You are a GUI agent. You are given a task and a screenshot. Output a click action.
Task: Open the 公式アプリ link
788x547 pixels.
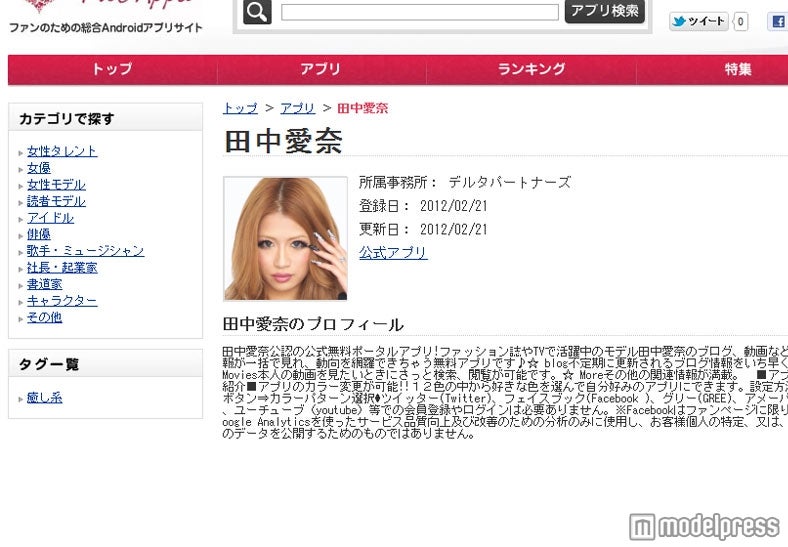[393, 253]
